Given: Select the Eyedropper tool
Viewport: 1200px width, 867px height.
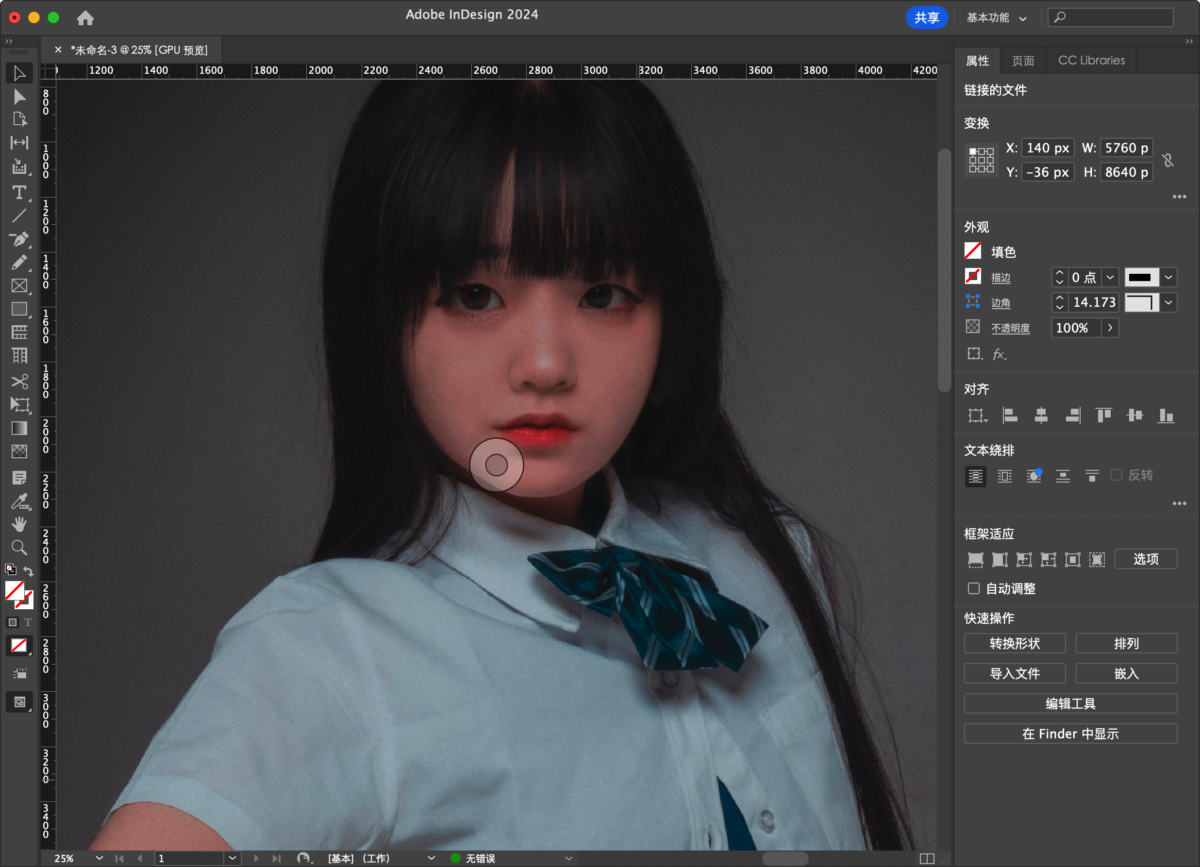Looking at the screenshot, I should click(x=19, y=501).
